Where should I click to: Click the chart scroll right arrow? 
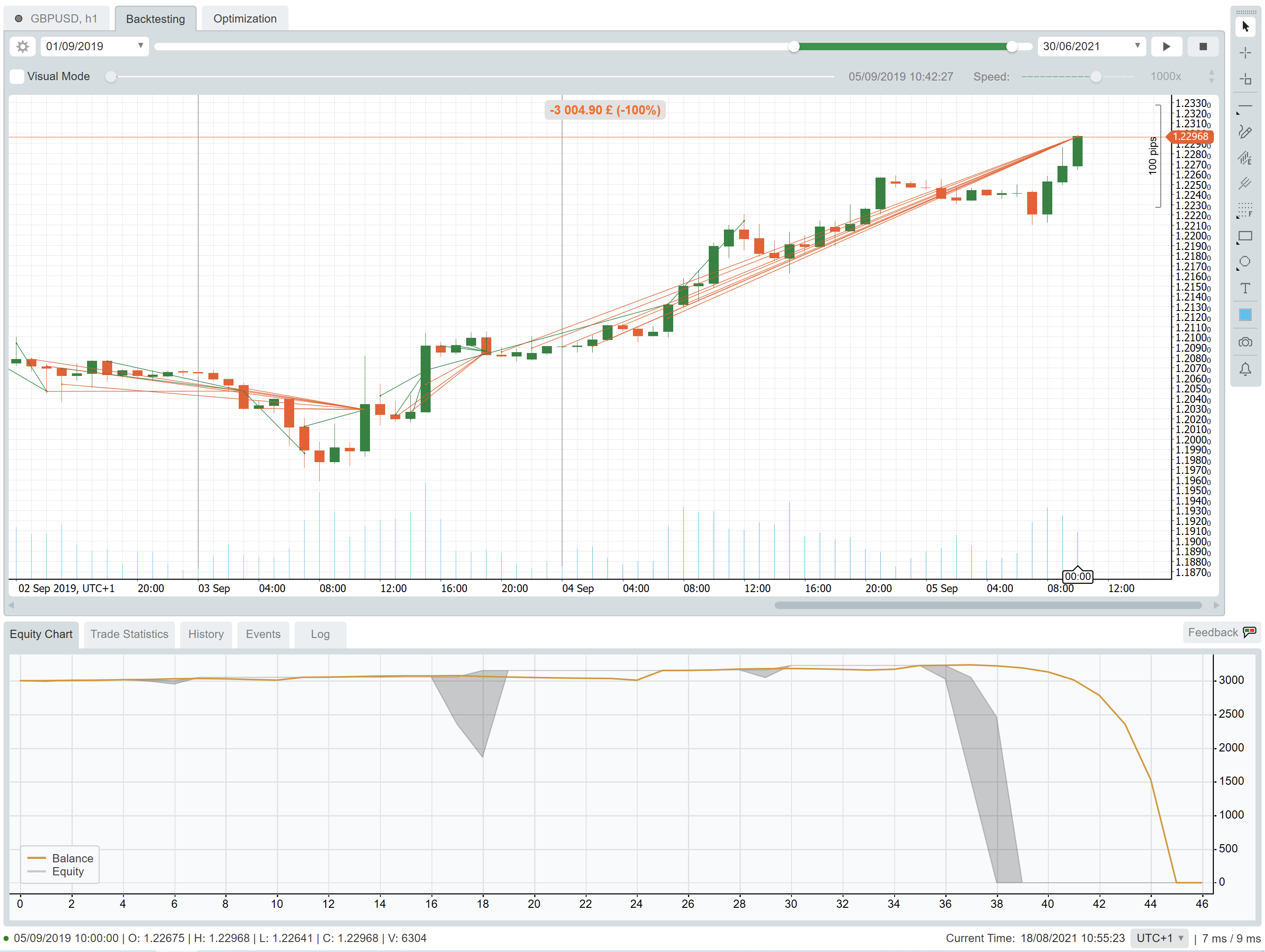[1216, 605]
